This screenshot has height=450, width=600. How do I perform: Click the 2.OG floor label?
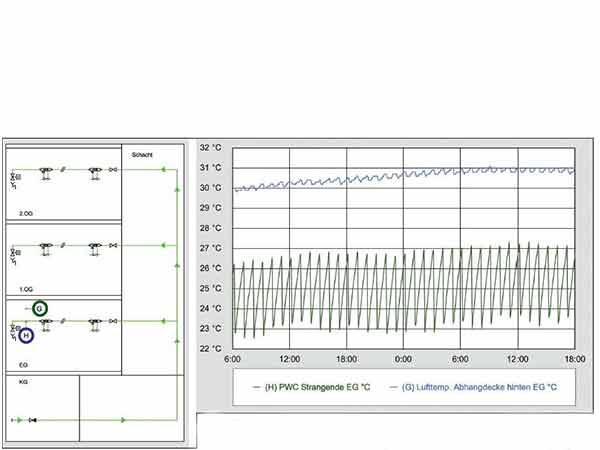click(x=26, y=214)
